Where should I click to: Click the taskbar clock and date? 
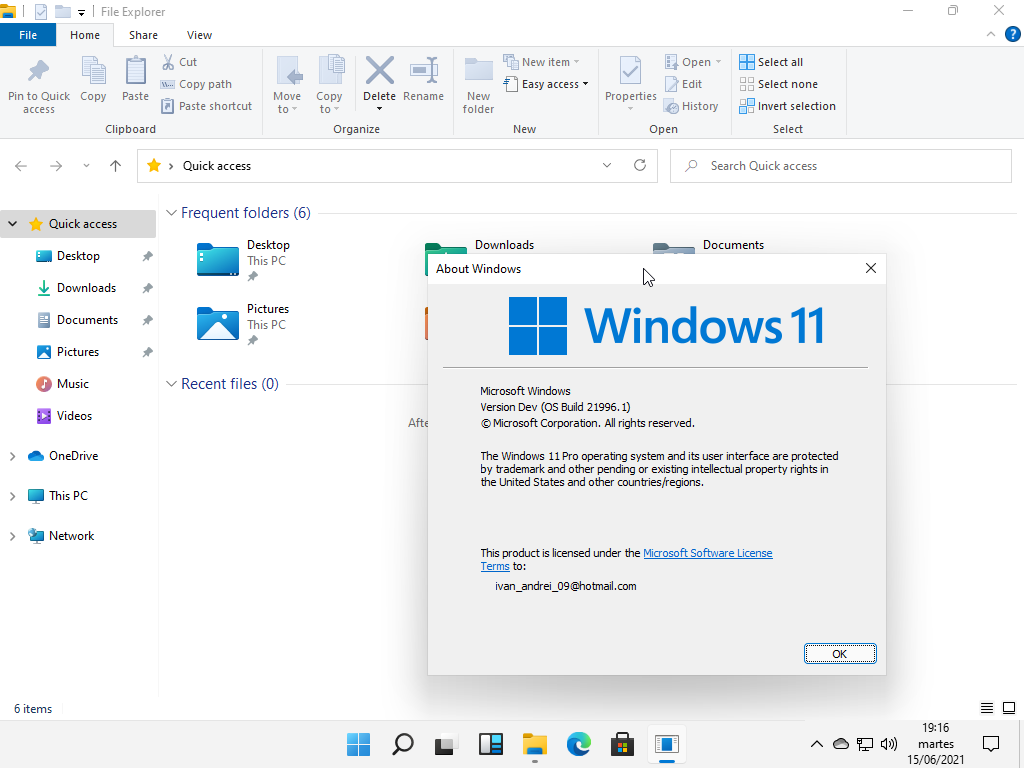[x=935, y=744]
